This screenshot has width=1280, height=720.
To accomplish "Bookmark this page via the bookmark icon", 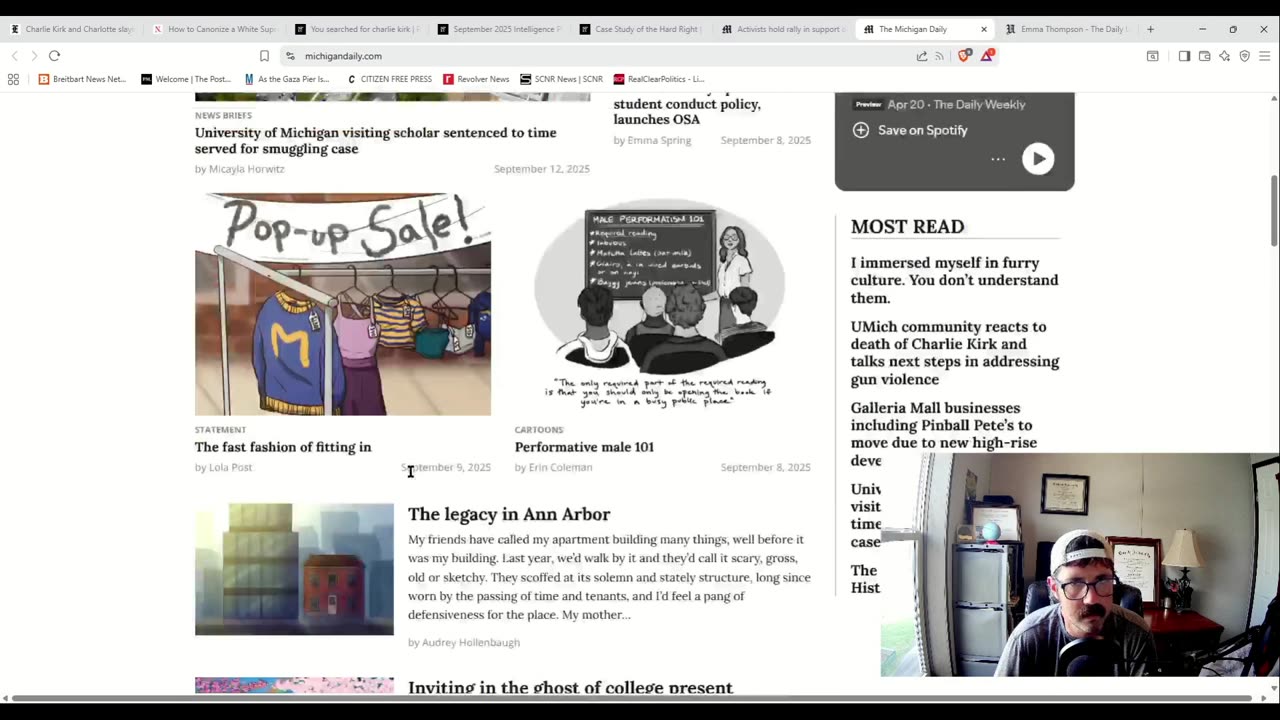I will (x=264, y=56).
